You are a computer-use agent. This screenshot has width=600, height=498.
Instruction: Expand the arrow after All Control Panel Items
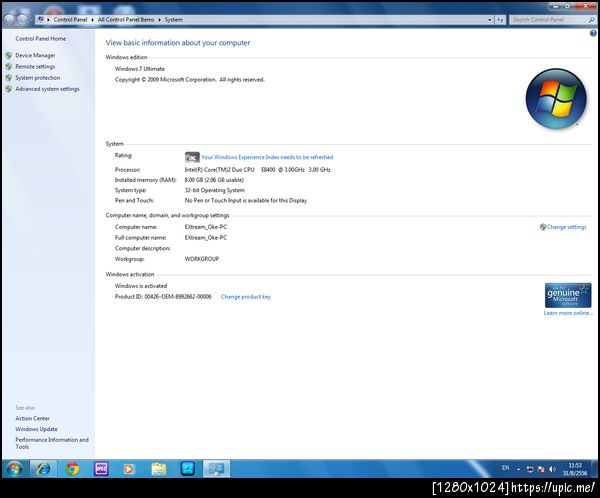click(160, 20)
